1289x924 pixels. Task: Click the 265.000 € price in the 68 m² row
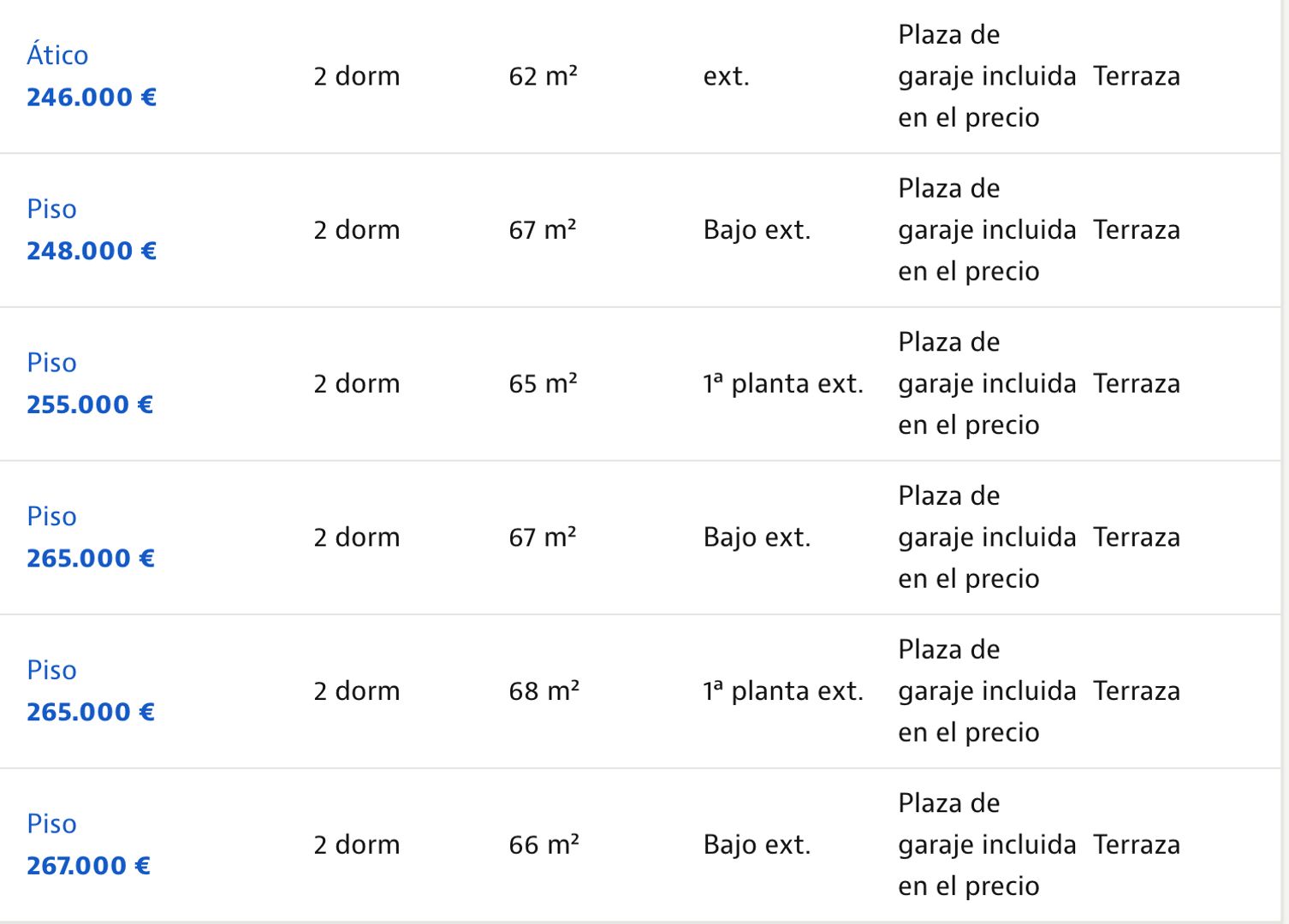pyautogui.click(x=91, y=712)
